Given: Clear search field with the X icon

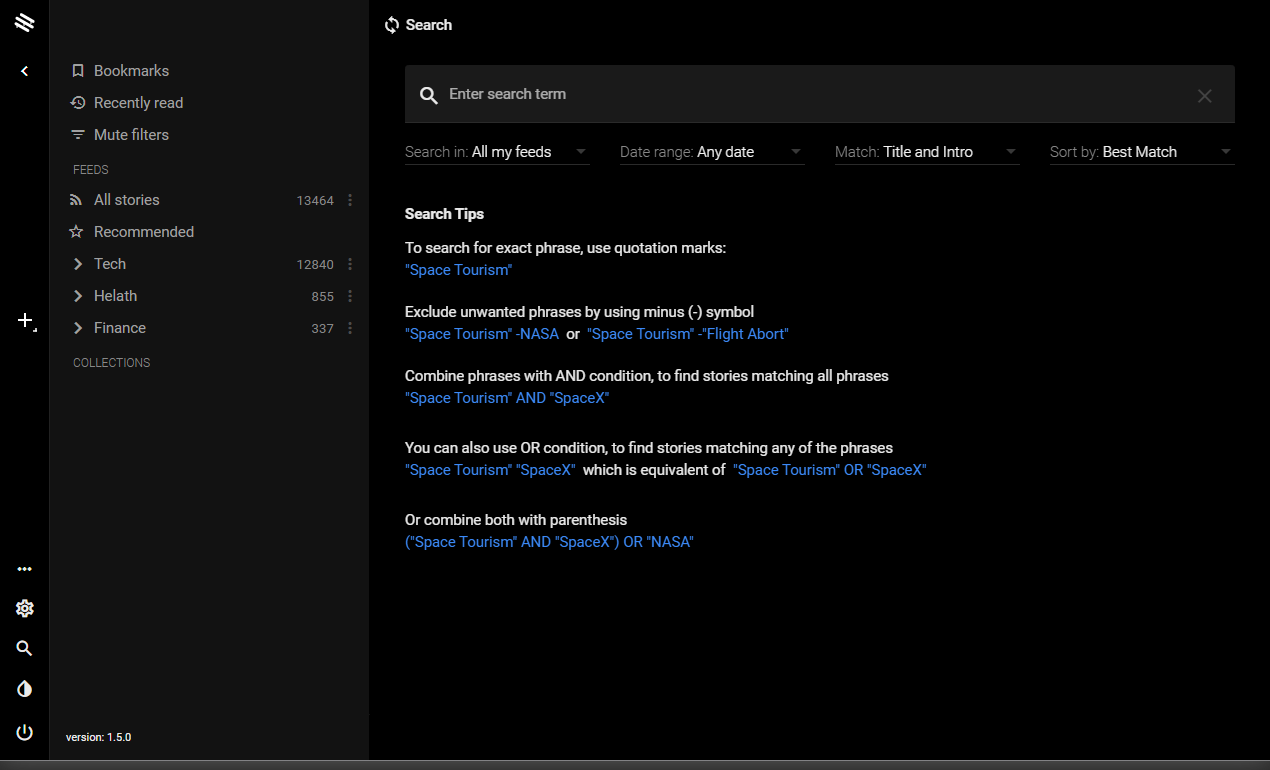Looking at the screenshot, I should tap(1204, 96).
